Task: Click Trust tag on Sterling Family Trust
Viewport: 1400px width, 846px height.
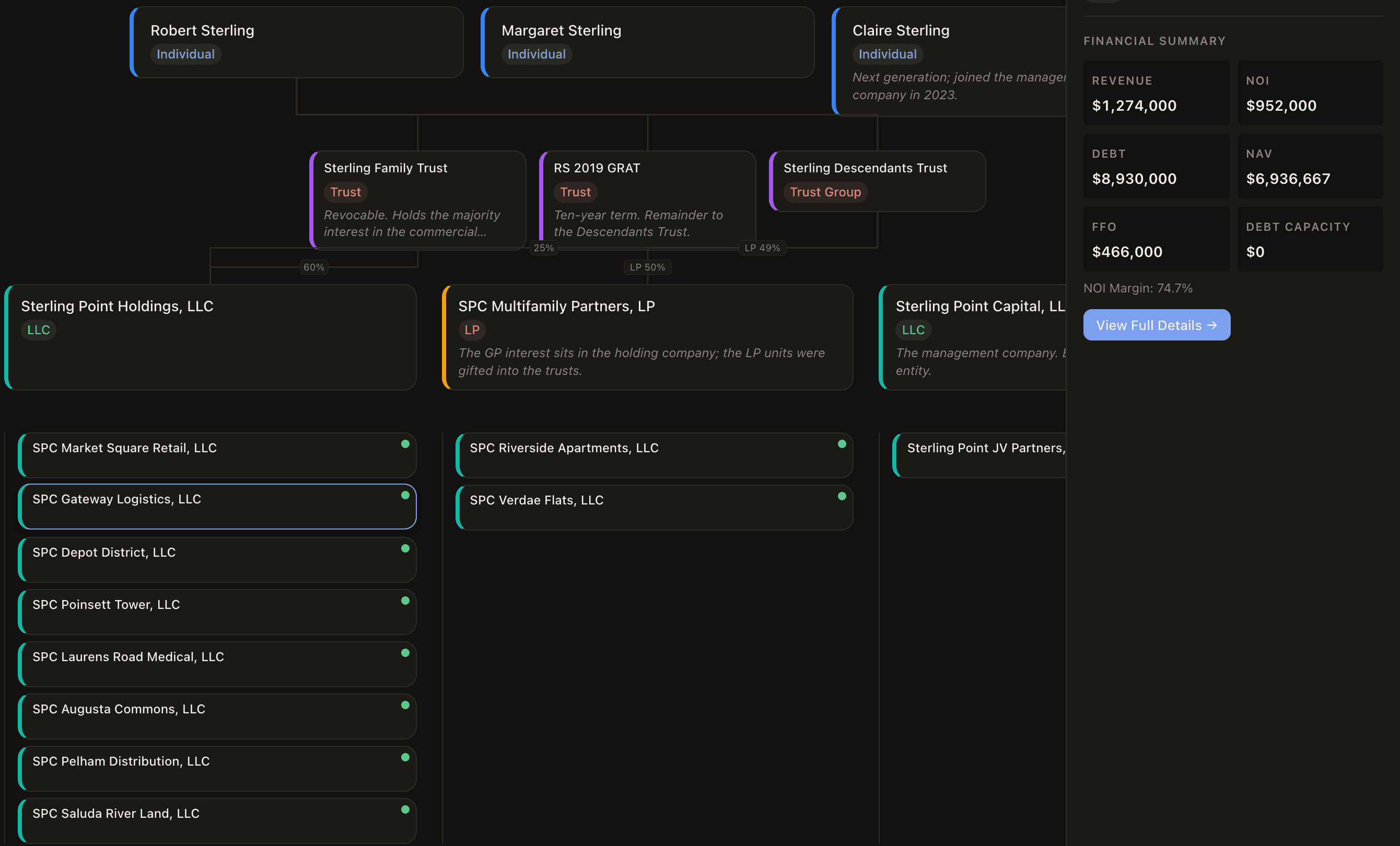Action: click(x=345, y=192)
